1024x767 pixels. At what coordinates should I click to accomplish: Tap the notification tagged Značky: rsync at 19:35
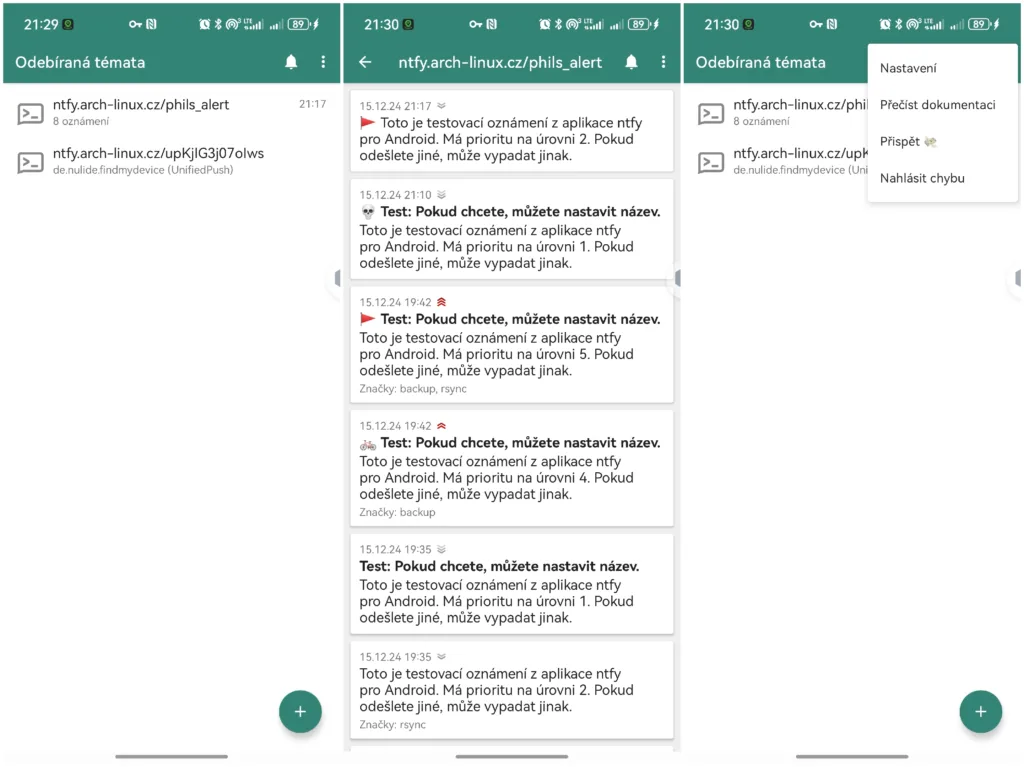[511, 690]
